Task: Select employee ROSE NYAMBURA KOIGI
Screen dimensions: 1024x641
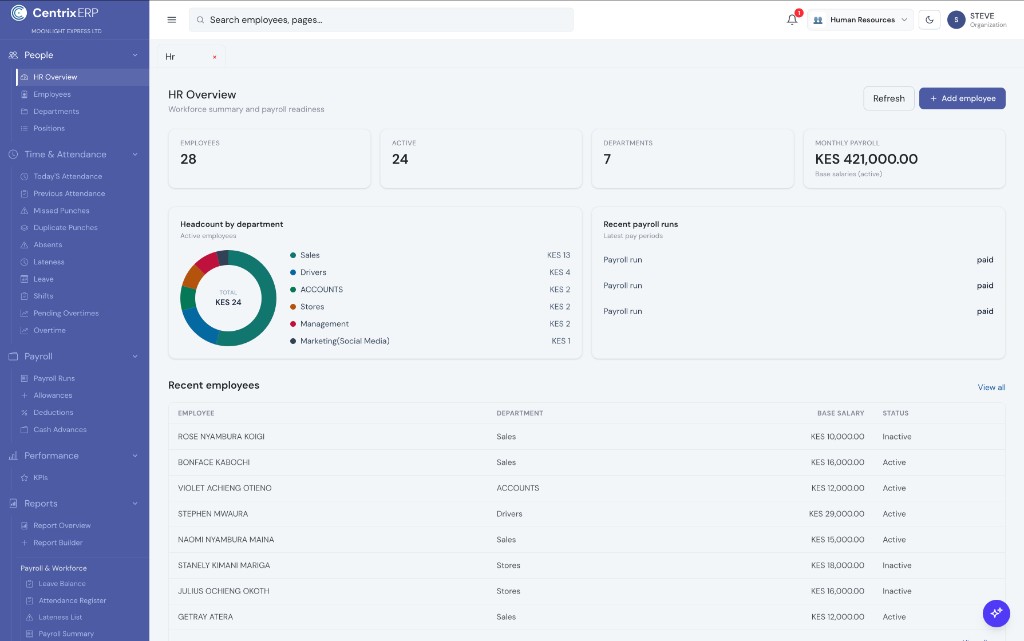Action: coord(221,437)
